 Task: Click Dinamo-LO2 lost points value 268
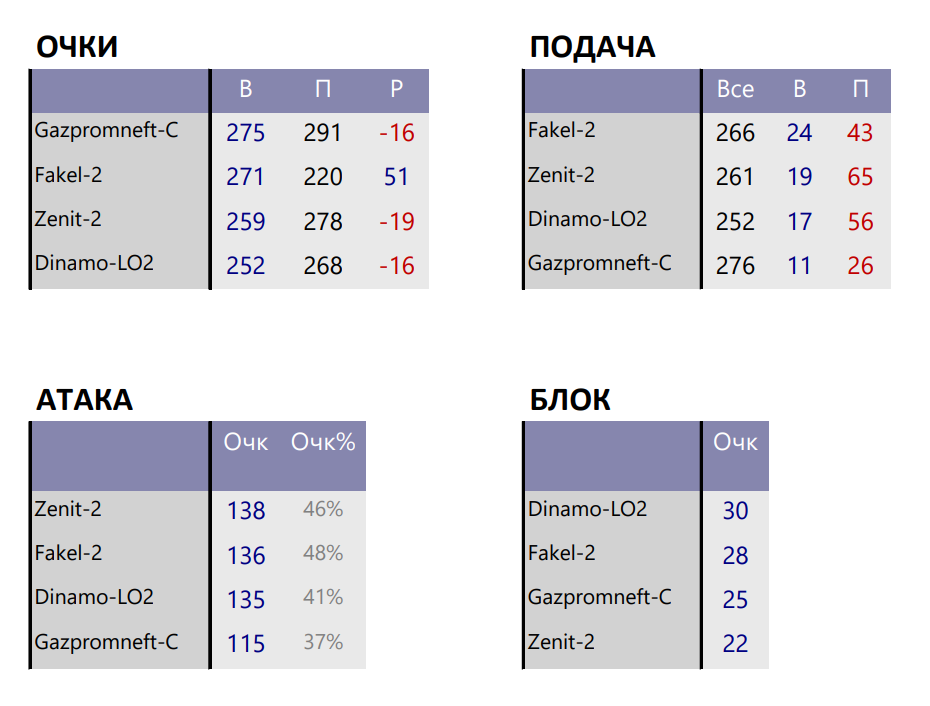click(x=323, y=266)
